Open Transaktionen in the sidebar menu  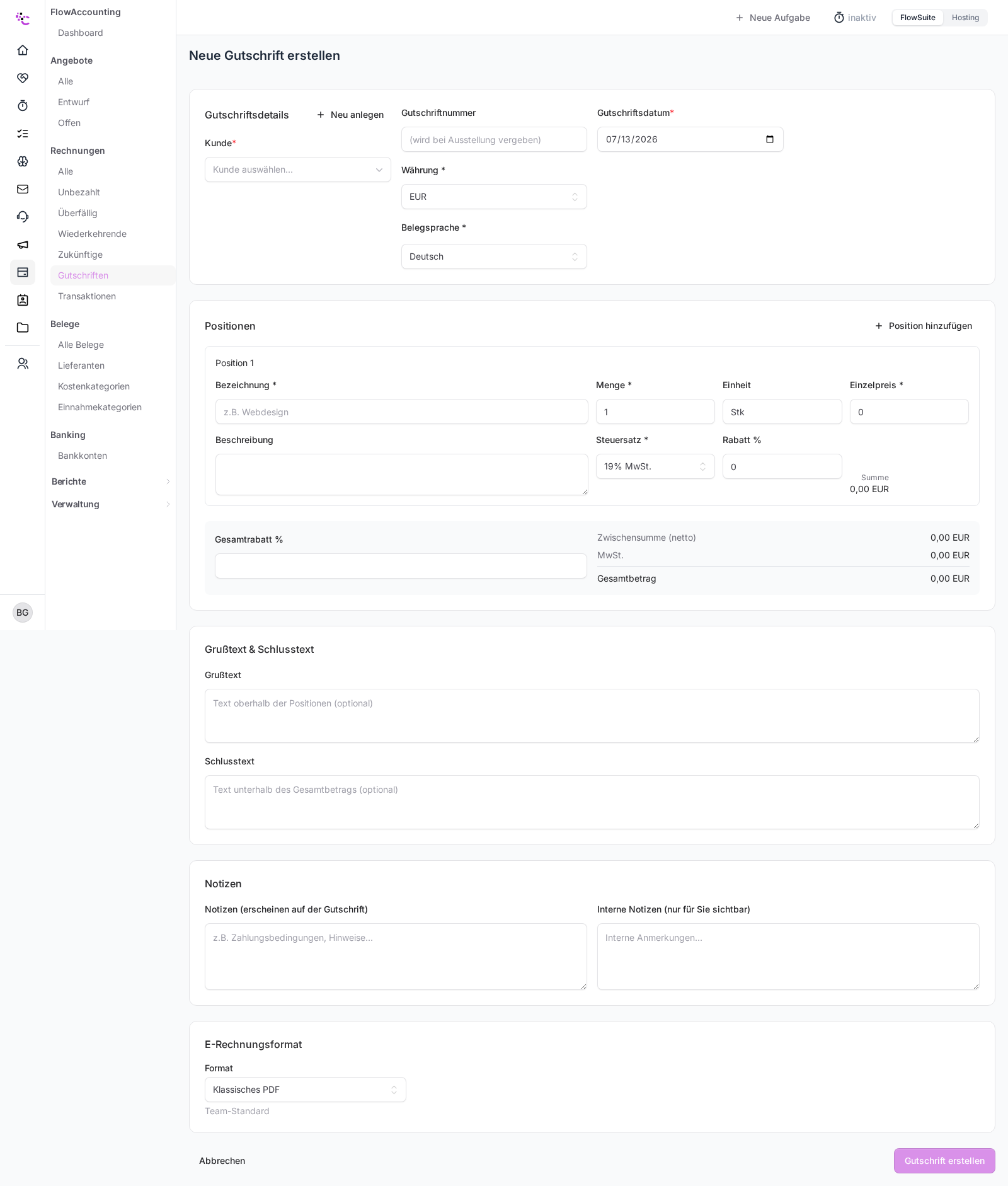87,296
